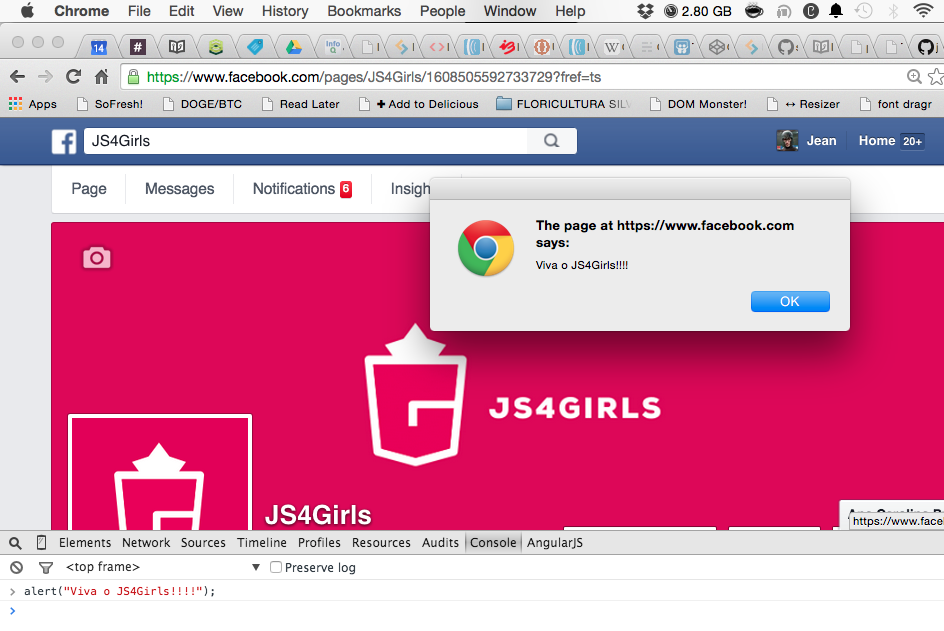Switch to the Google Drive tab
Image resolution: width=944 pixels, height=631 pixels.
(294, 46)
